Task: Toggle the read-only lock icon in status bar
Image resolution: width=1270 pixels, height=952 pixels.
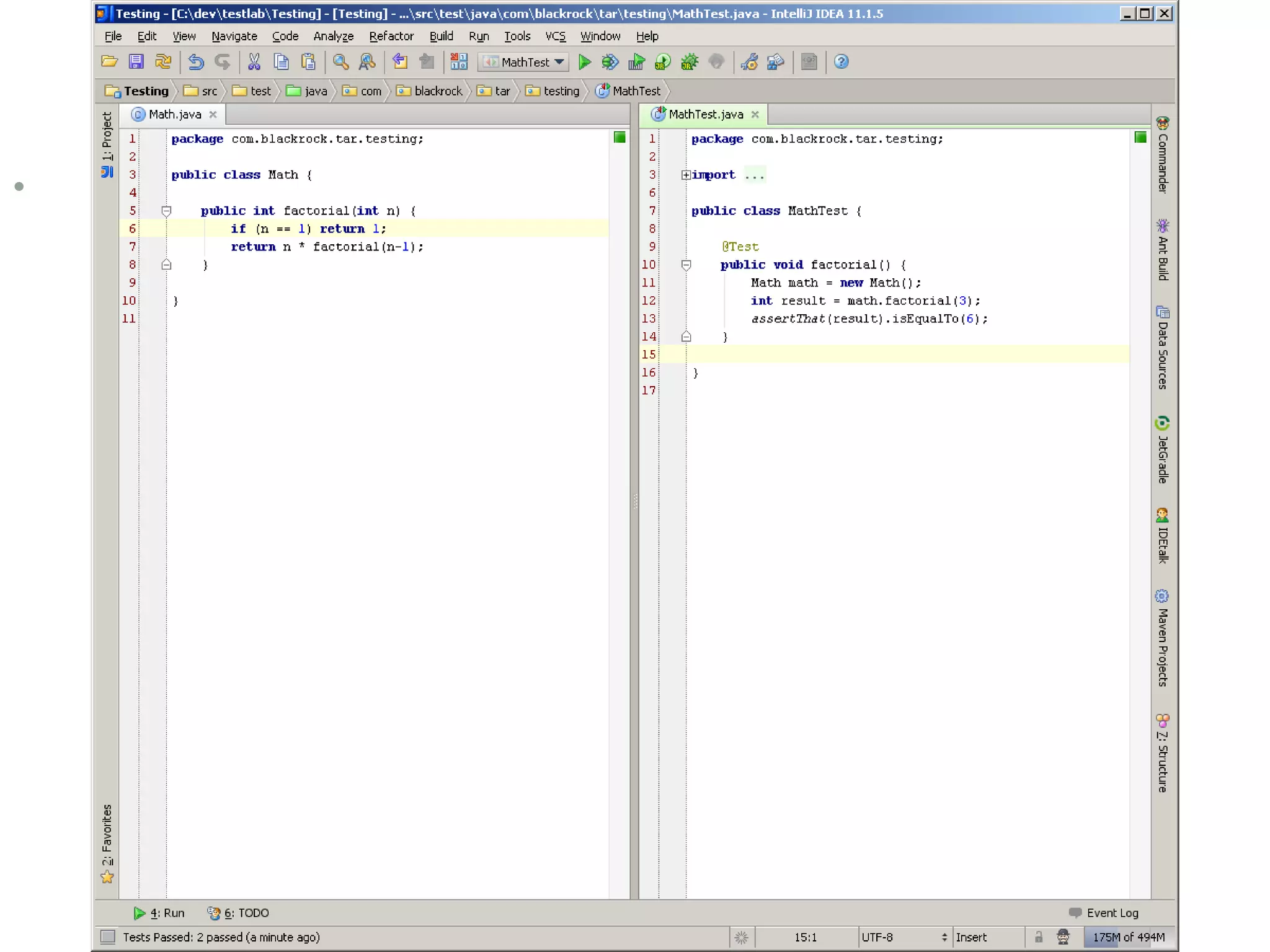Action: coord(1039,937)
